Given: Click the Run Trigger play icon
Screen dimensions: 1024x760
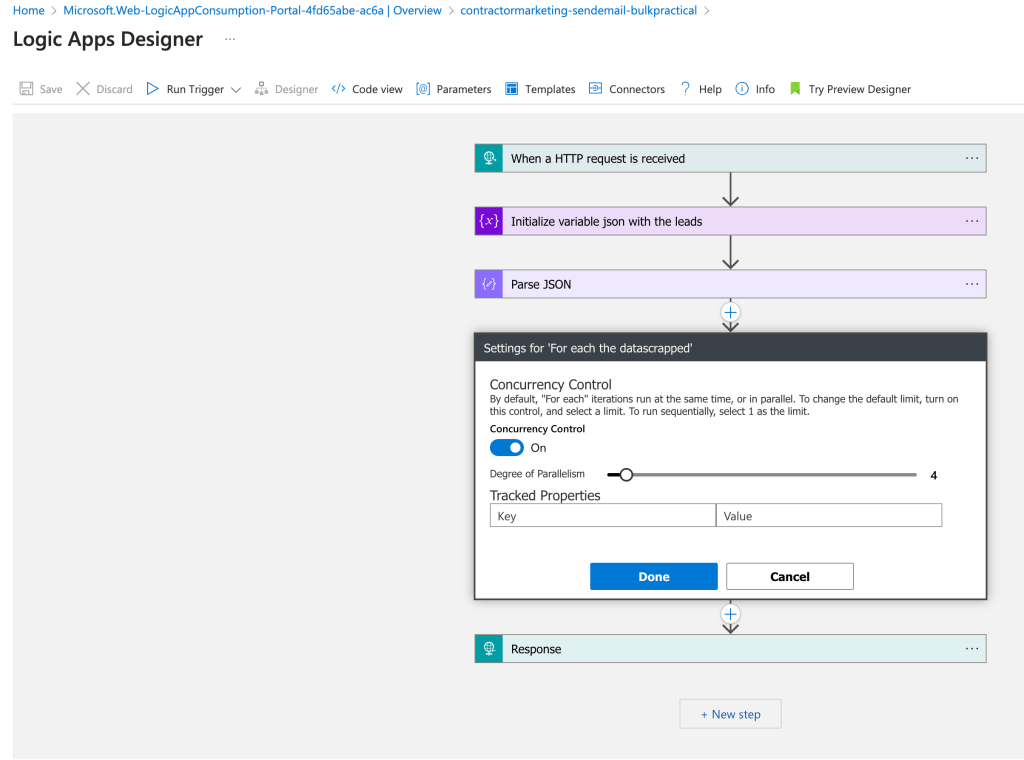Looking at the screenshot, I should (x=152, y=89).
